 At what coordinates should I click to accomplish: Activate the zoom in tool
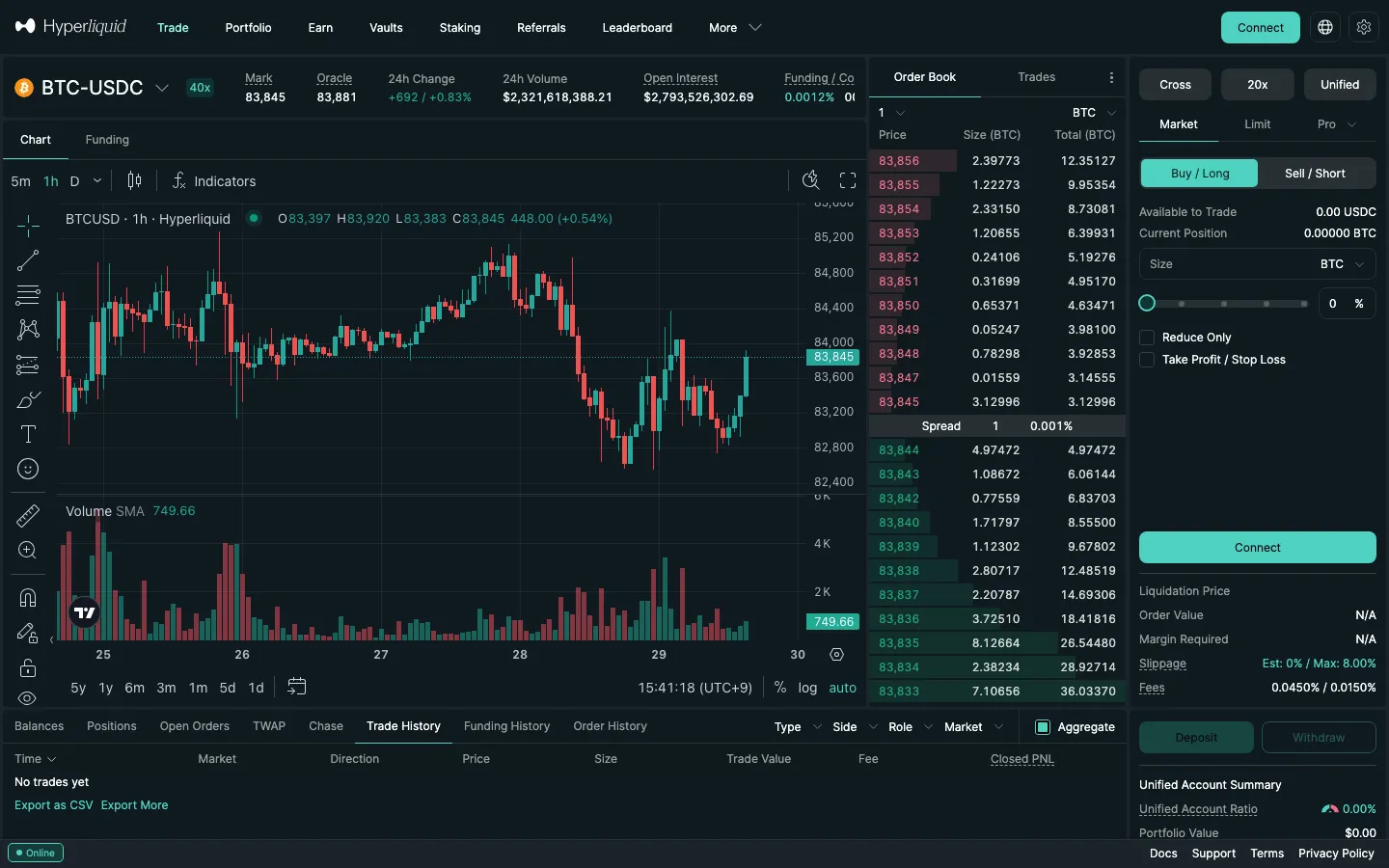point(28,550)
